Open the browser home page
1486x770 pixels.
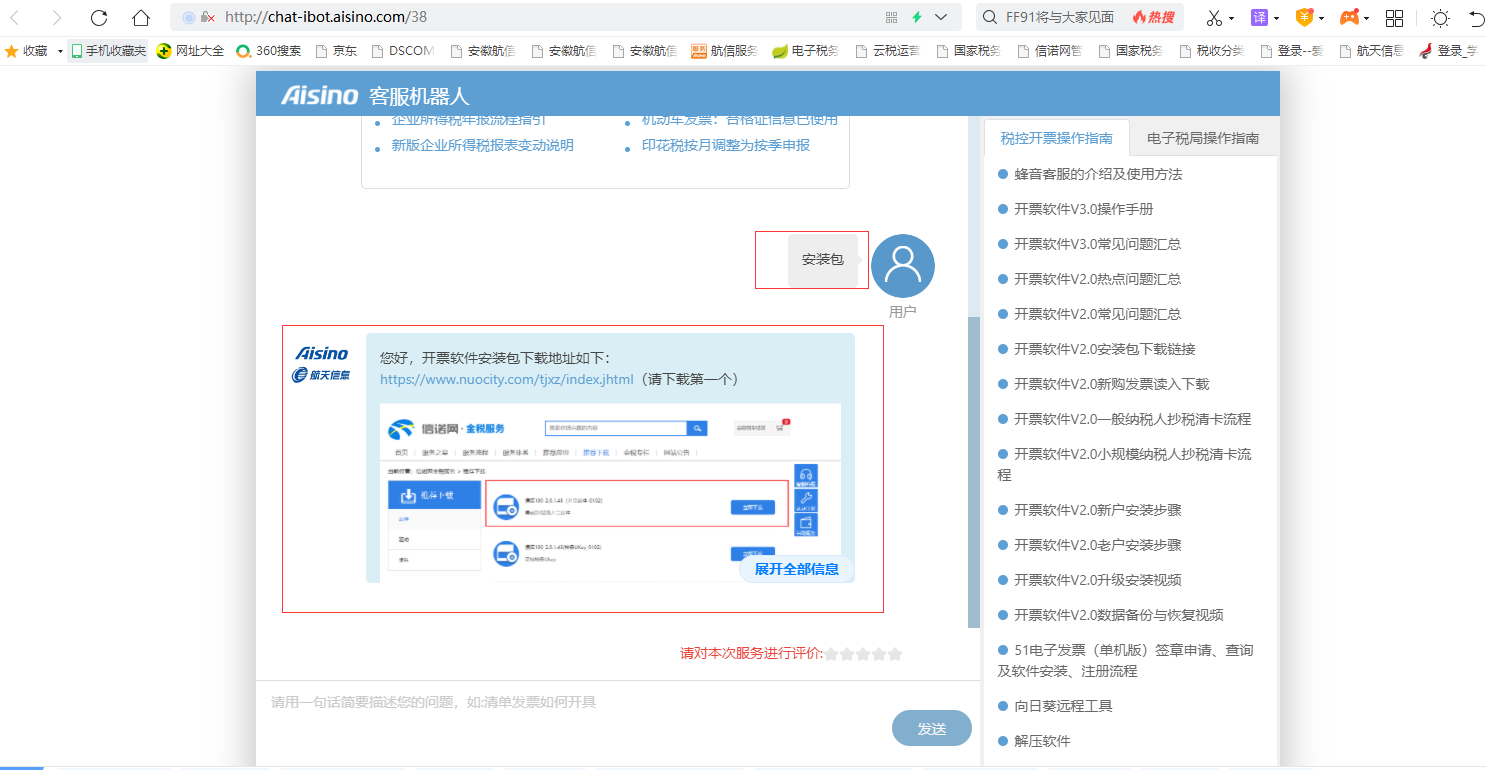(x=141, y=17)
